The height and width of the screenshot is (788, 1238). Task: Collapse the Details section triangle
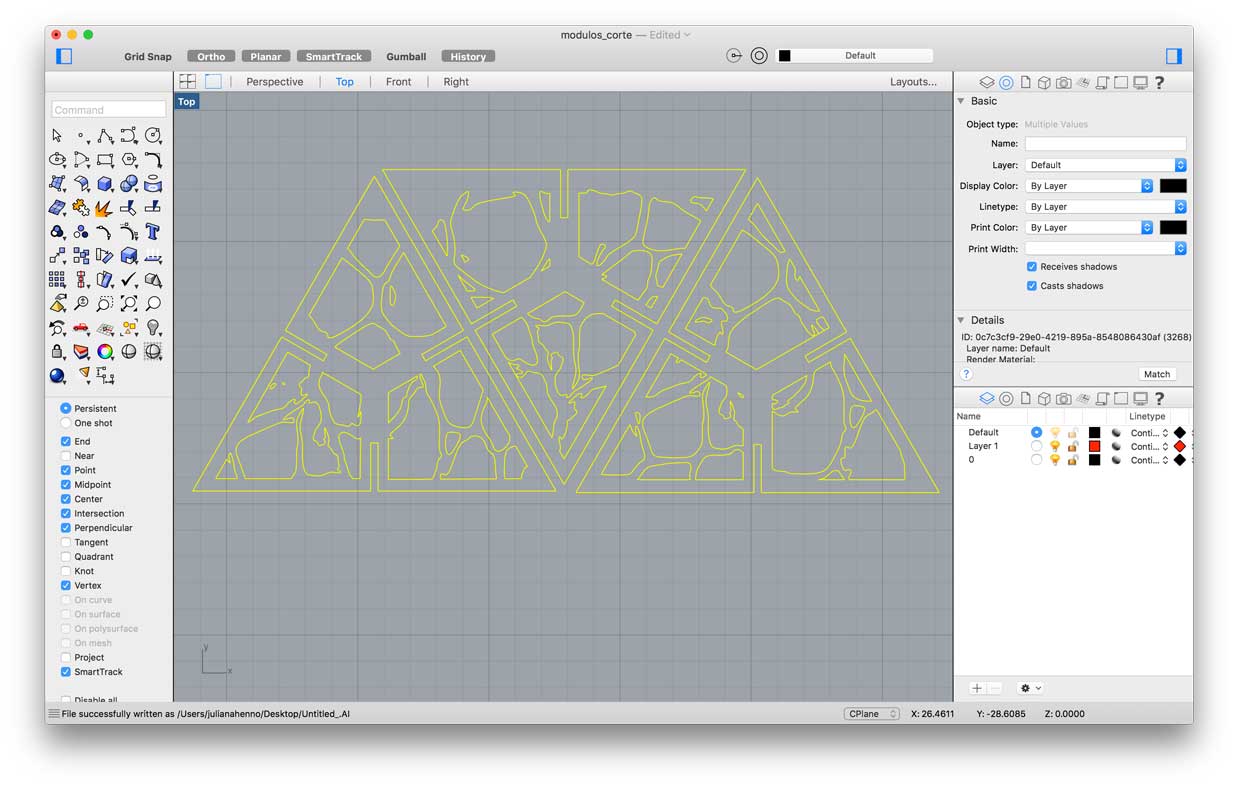[x=961, y=321]
